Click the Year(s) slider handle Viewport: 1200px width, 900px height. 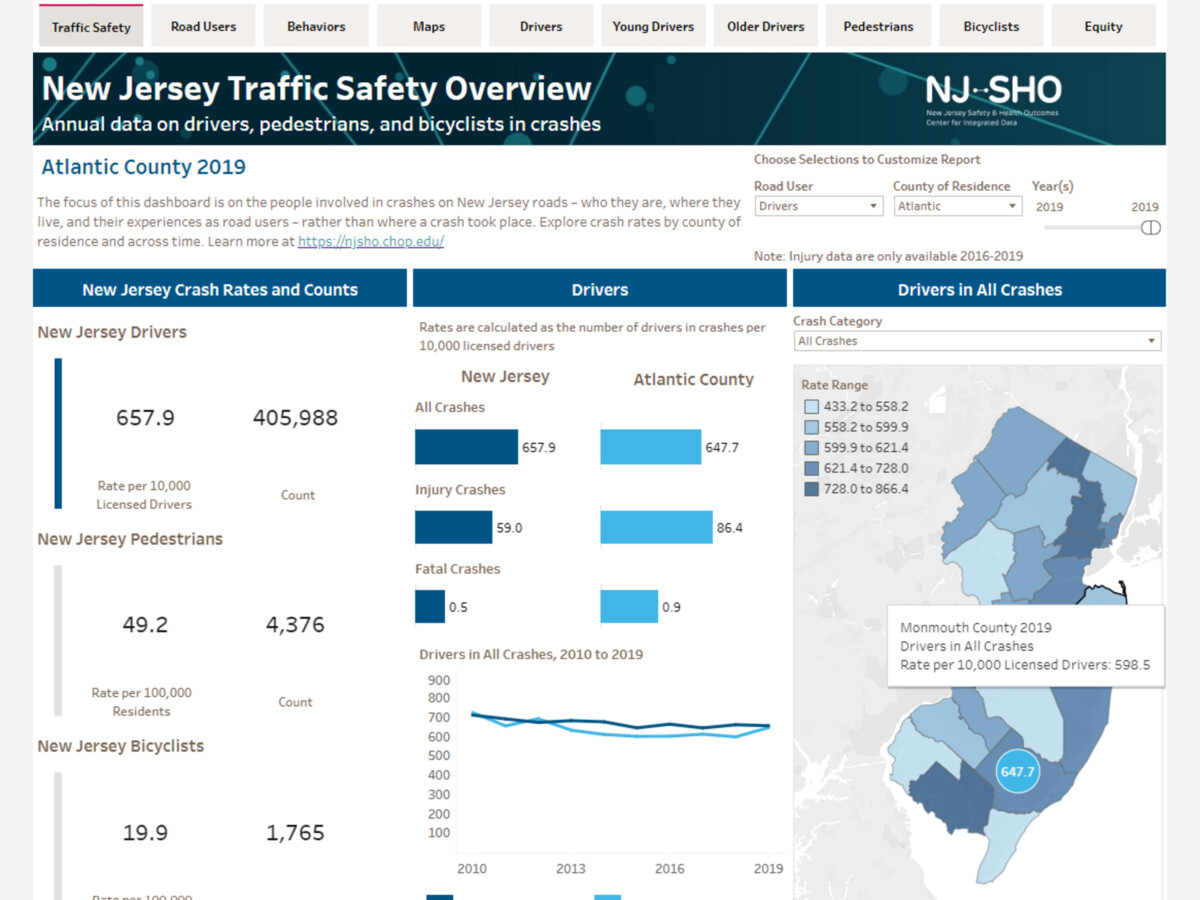[x=1150, y=228]
